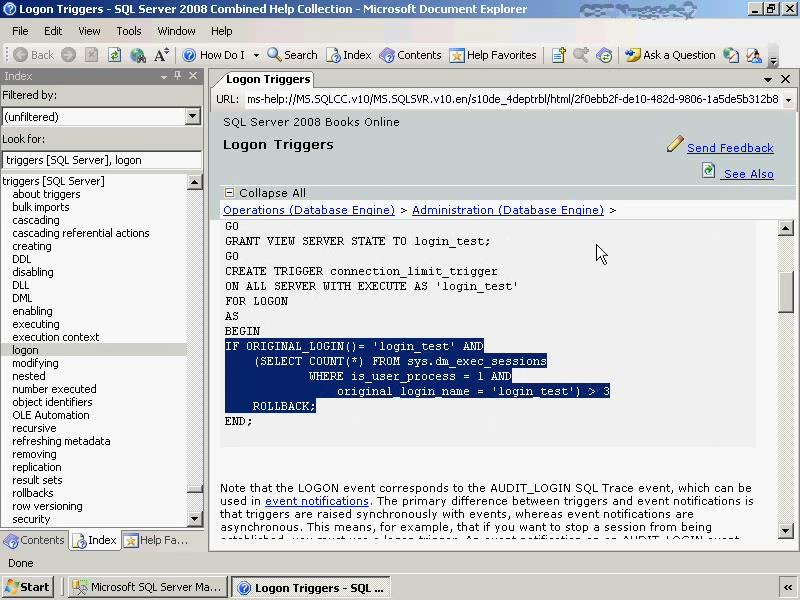Open the How Do I page

click(x=214, y=55)
